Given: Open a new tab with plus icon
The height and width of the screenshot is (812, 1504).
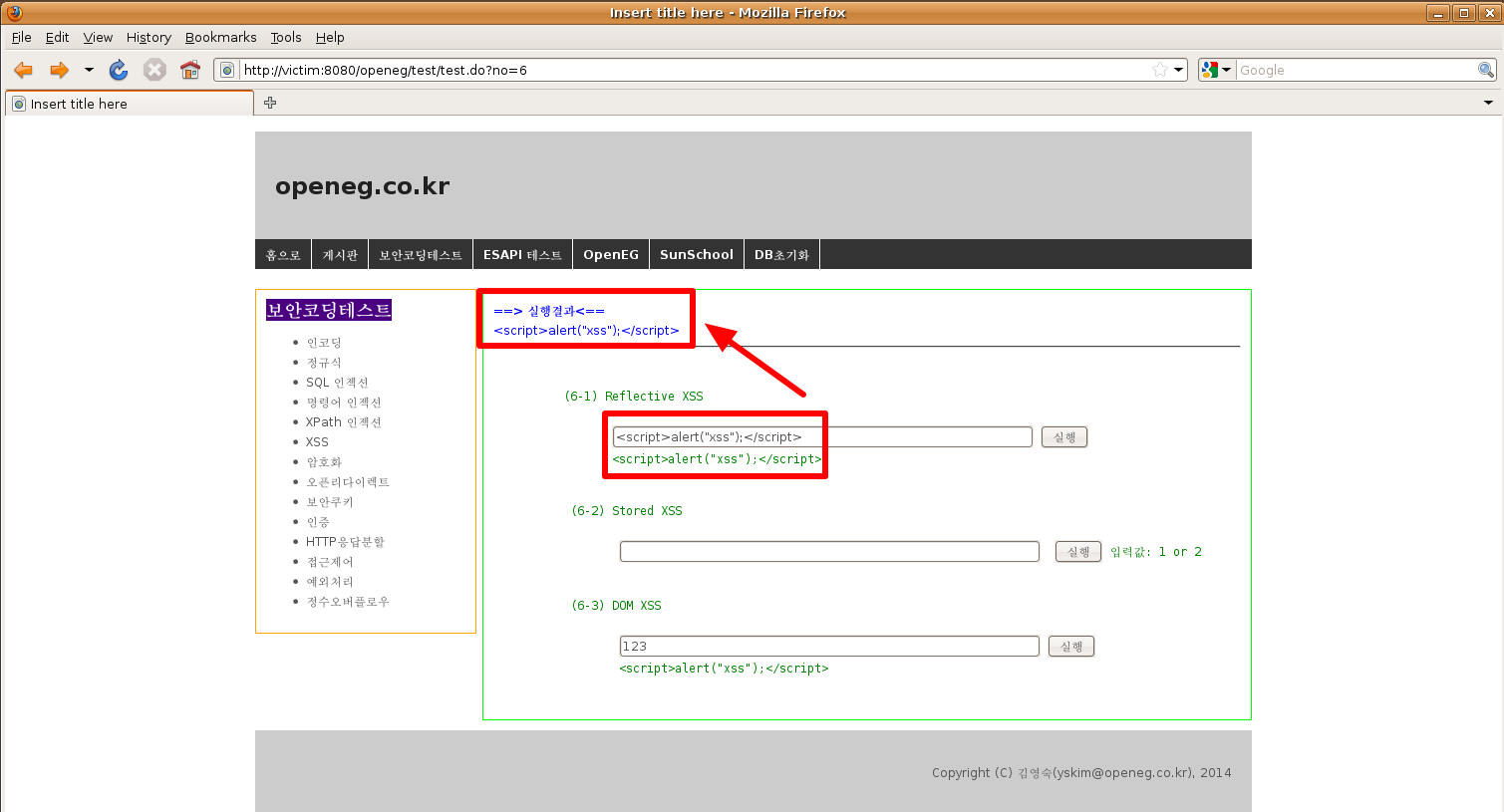Looking at the screenshot, I should [x=270, y=103].
